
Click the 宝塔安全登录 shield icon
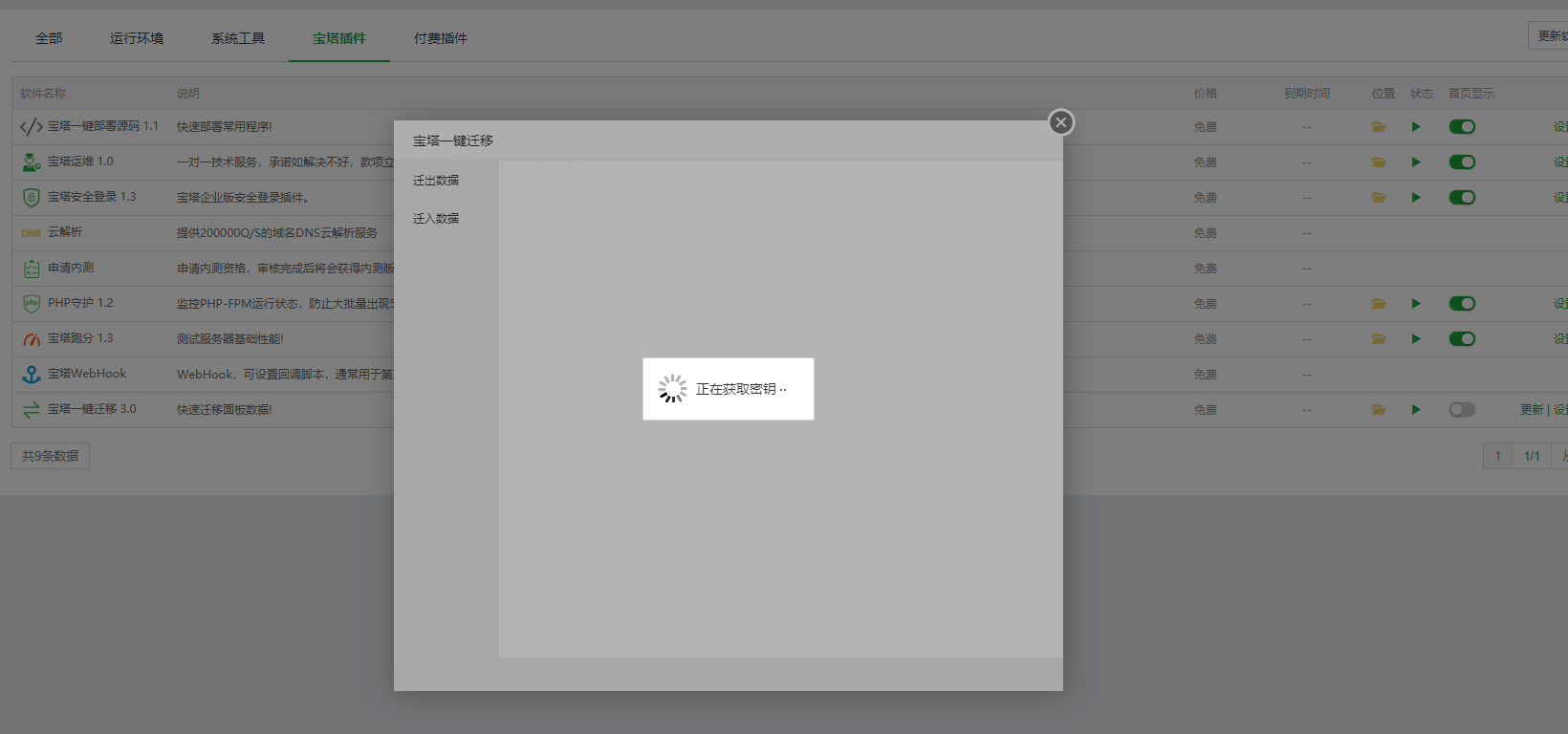(x=32, y=198)
